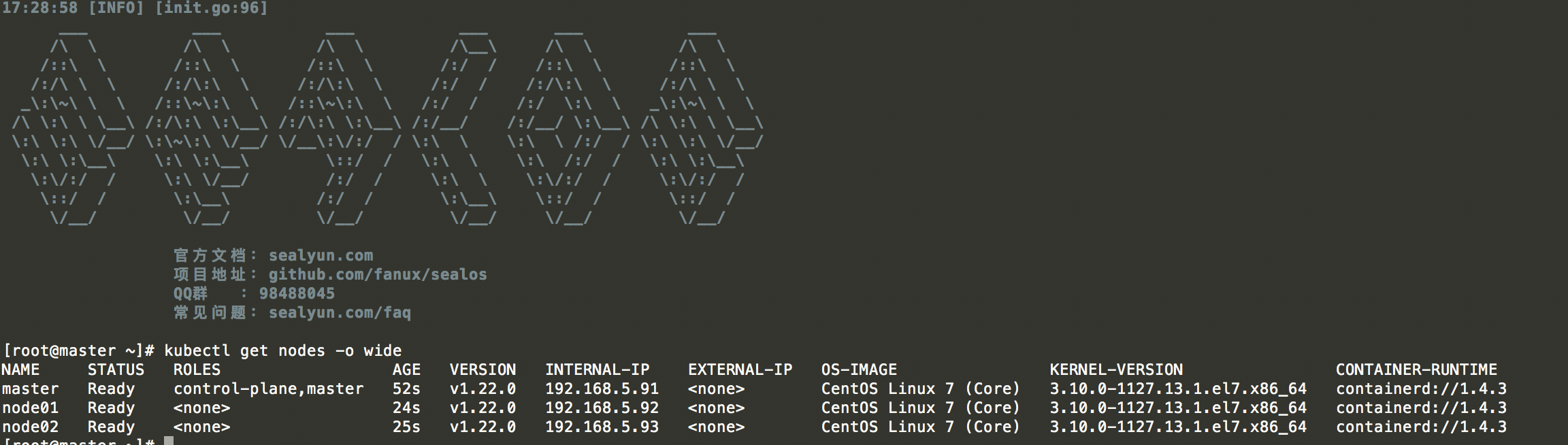The height and width of the screenshot is (445, 1568).
Task: Click the OS-IMAGE column header
Action: (x=859, y=370)
